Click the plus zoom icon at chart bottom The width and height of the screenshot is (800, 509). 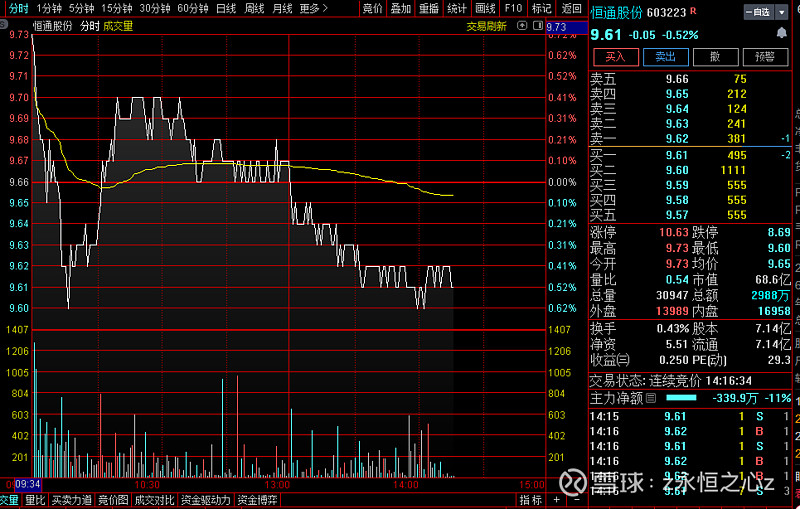[x=557, y=500]
